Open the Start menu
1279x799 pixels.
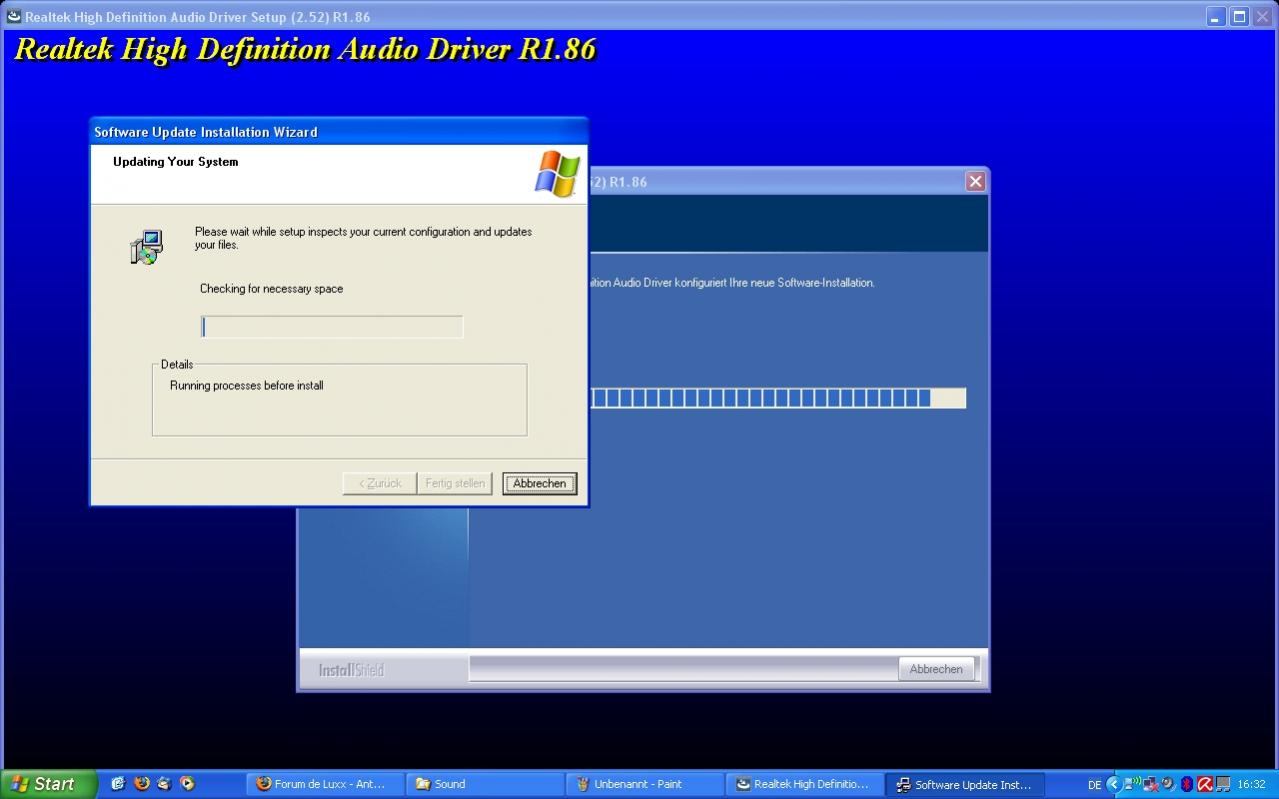click(x=48, y=784)
